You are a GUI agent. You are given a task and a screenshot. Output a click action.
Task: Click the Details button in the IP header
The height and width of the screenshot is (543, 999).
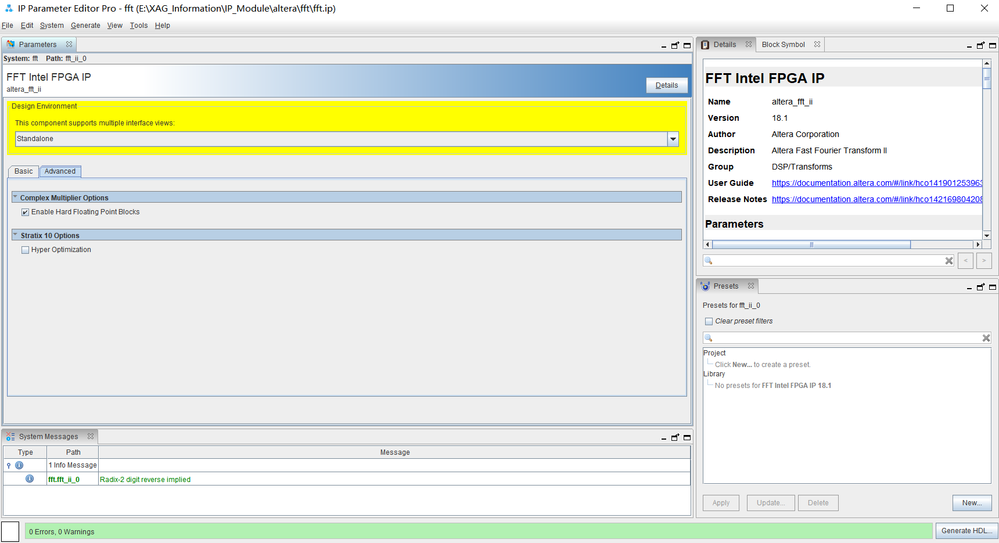point(666,85)
